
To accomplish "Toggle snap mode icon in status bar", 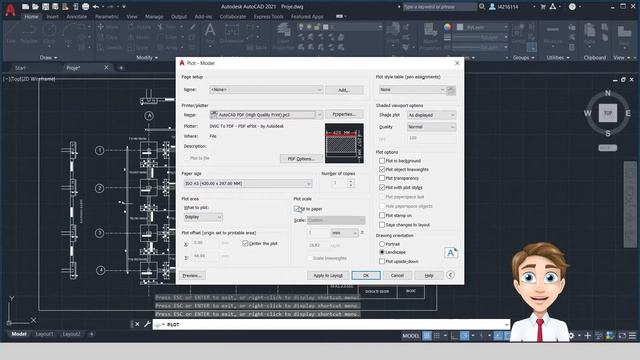I will 437,336.
